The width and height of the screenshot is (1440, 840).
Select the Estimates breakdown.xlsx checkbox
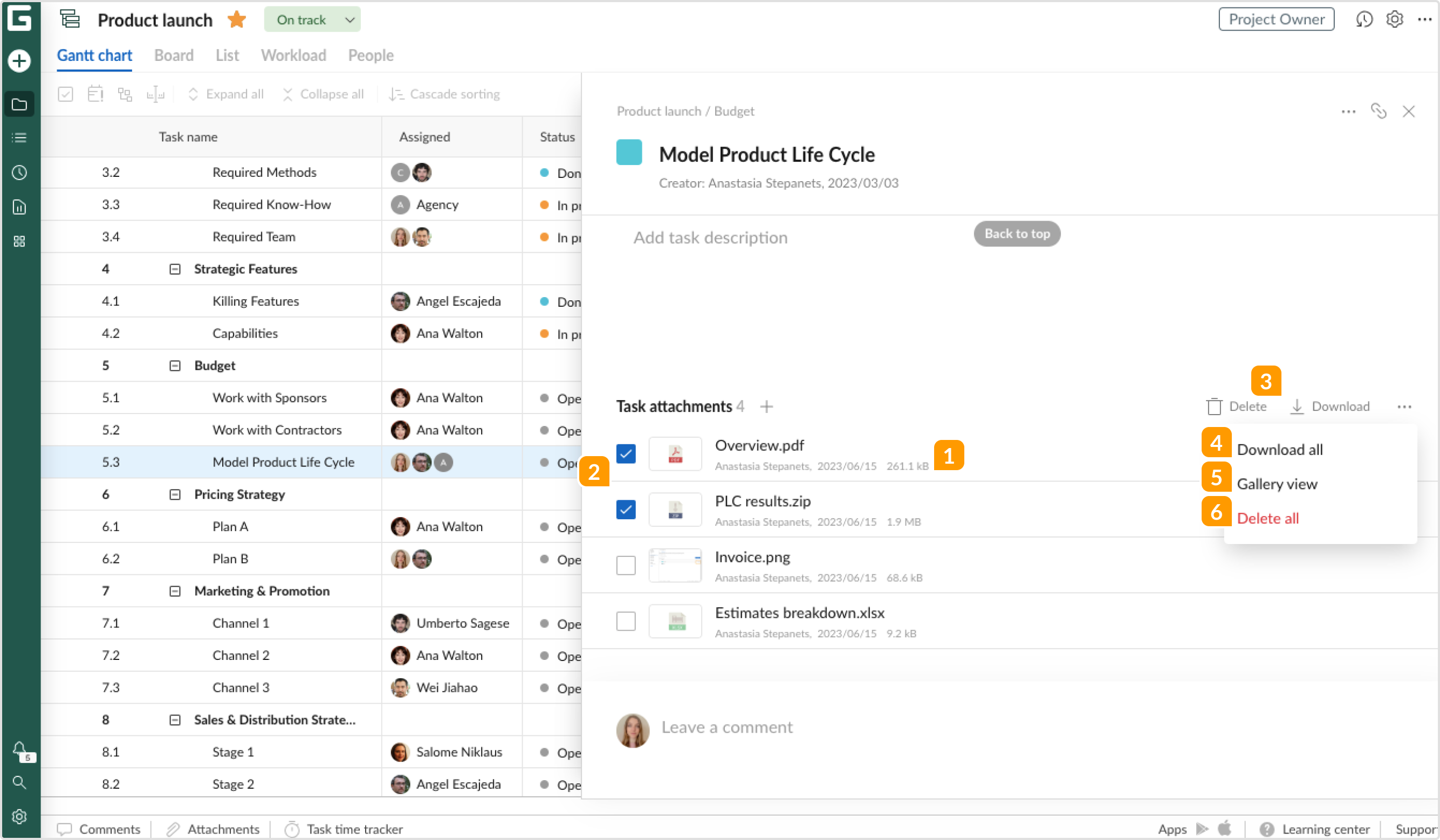click(626, 621)
